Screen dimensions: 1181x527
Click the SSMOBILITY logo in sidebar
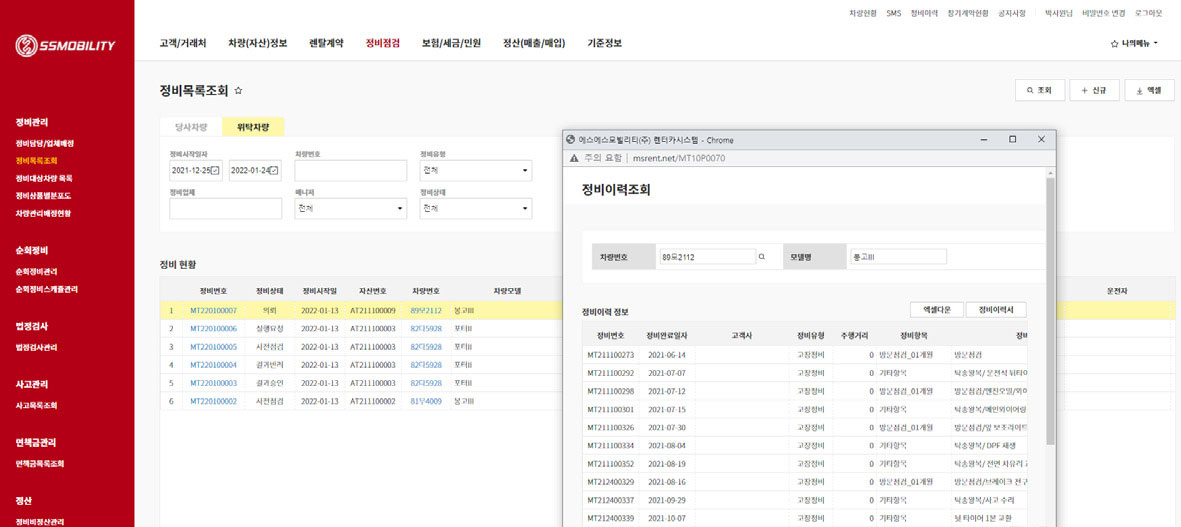66,45
